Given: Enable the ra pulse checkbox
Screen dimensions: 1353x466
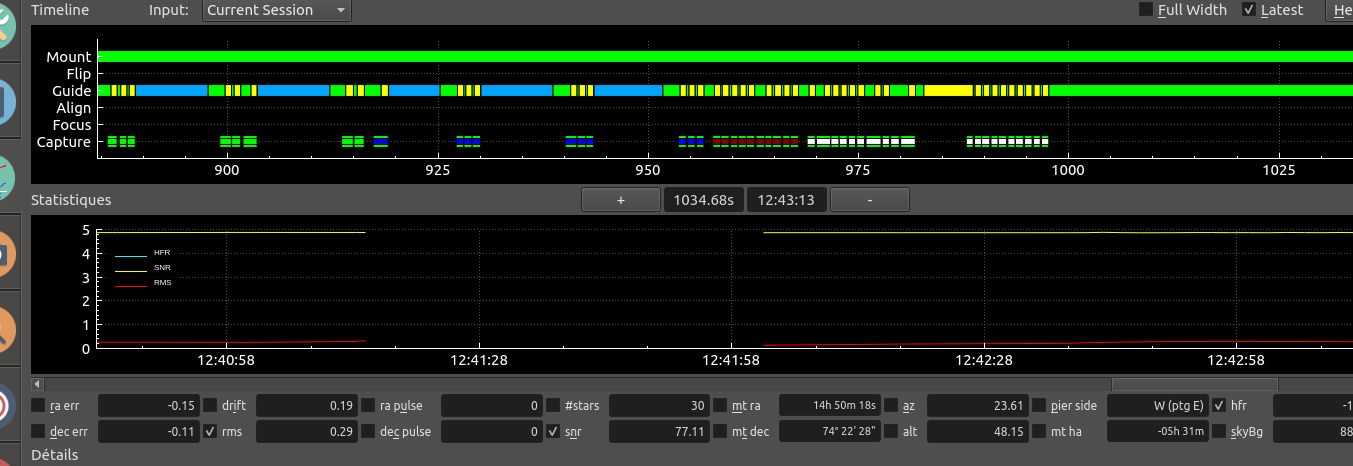Looking at the screenshot, I should point(368,406).
